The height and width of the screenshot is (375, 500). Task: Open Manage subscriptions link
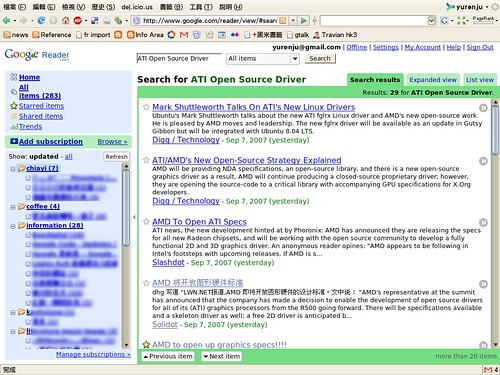coord(93,354)
